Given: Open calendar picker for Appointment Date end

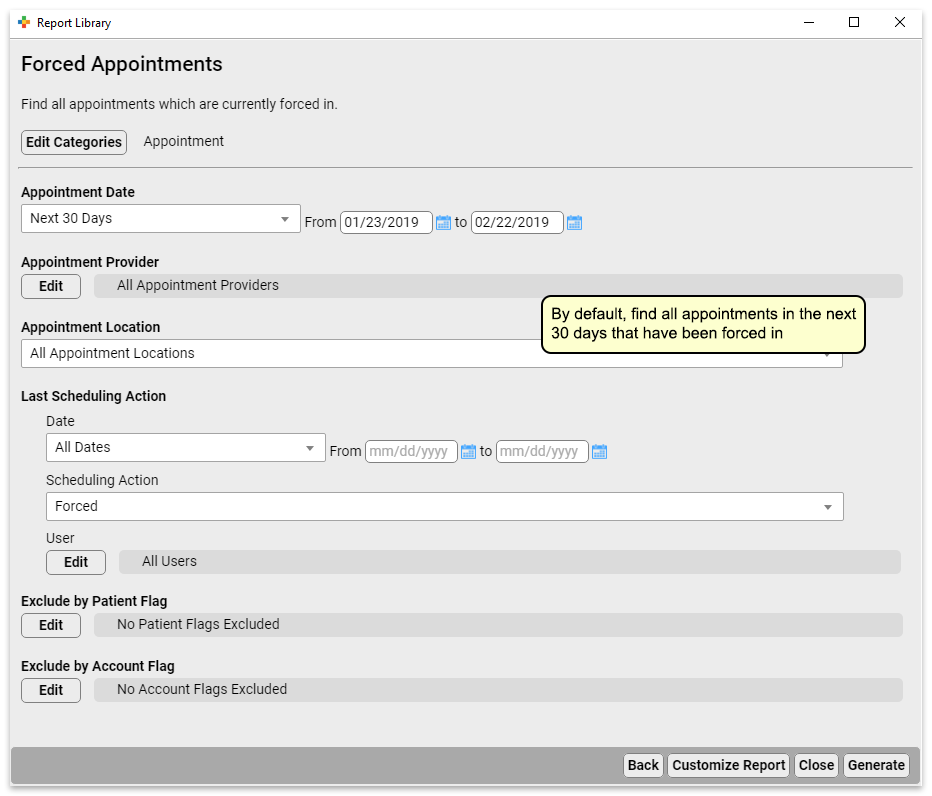Looking at the screenshot, I should pyautogui.click(x=574, y=222).
